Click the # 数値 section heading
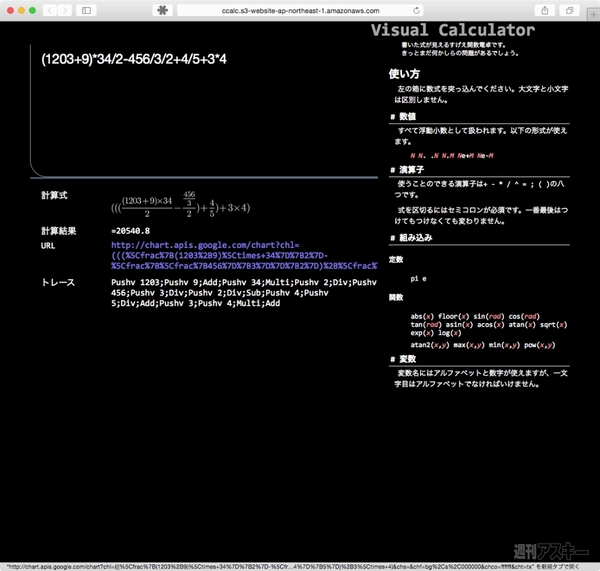The width and height of the screenshot is (600, 571). tap(403, 116)
